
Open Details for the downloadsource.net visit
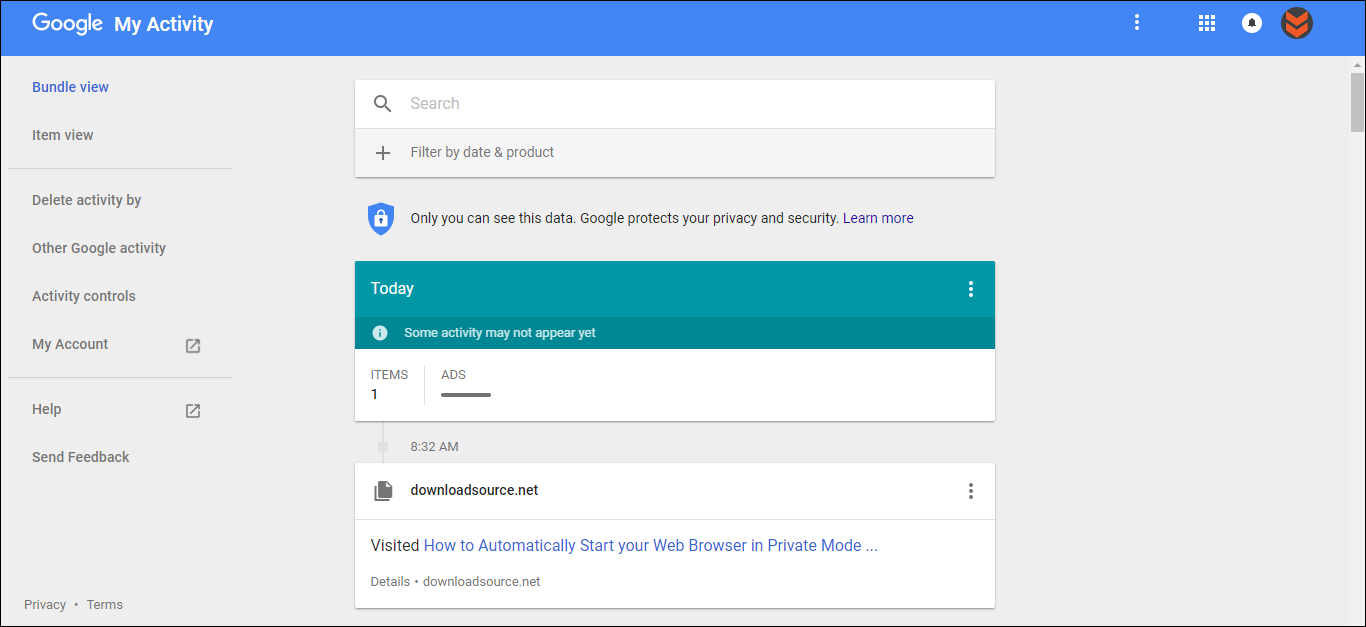coord(390,582)
